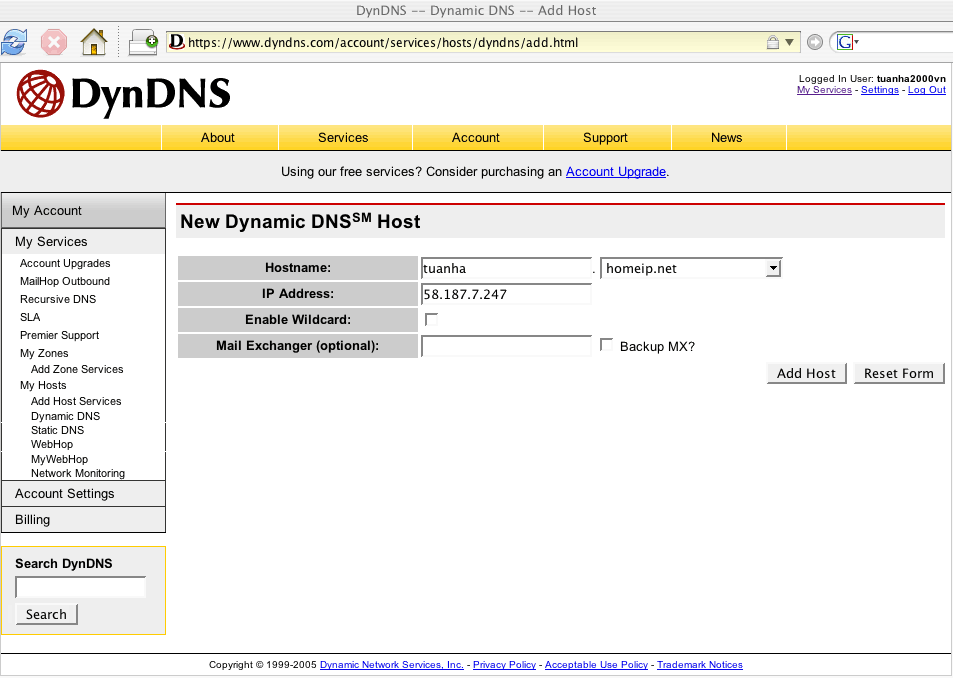Viewport: 953px width, 678px height.
Task: Open Privacy Policy footer link
Action: (504, 665)
